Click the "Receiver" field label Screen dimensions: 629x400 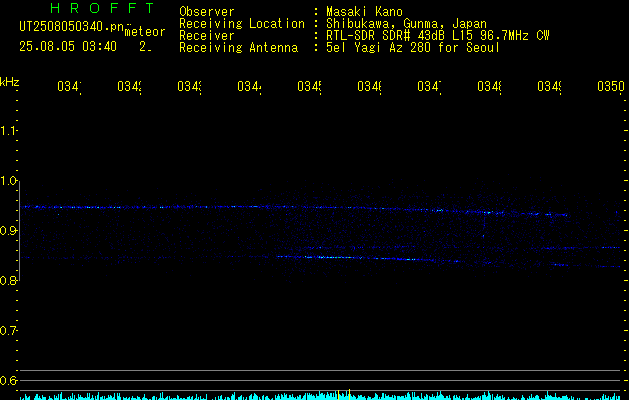coord(207,36)
